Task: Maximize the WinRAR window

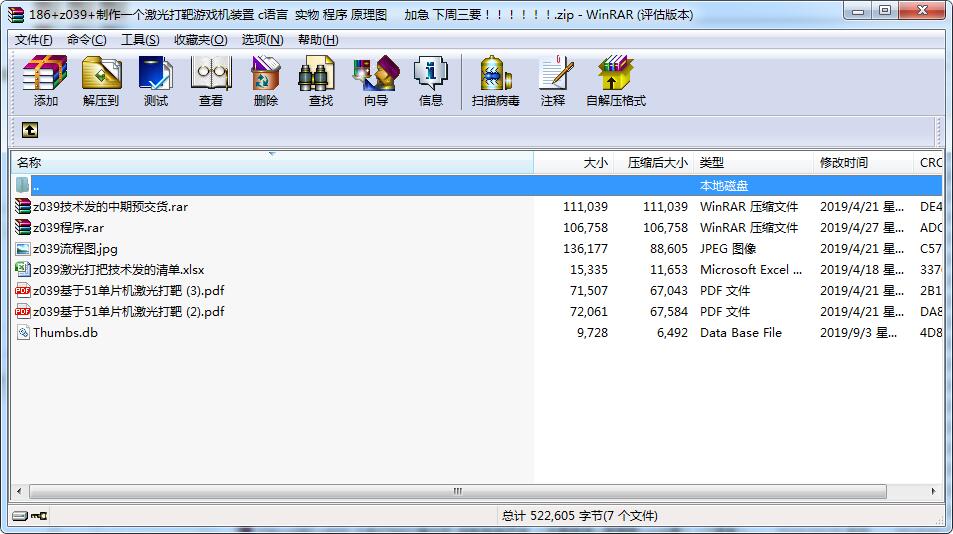Action: pyautogui.click(x=885, y=11)
